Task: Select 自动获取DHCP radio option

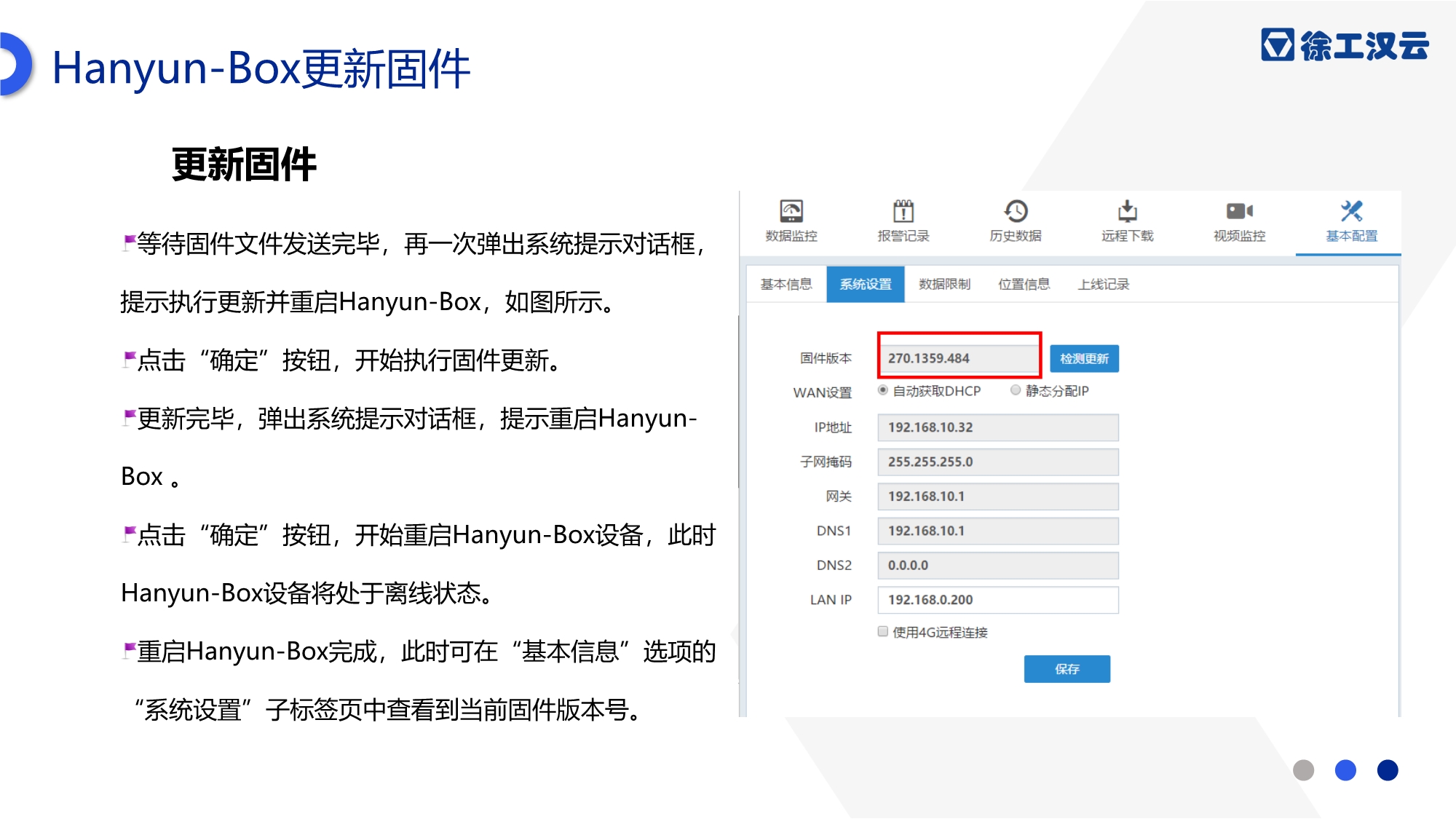Action: (883, 390)
